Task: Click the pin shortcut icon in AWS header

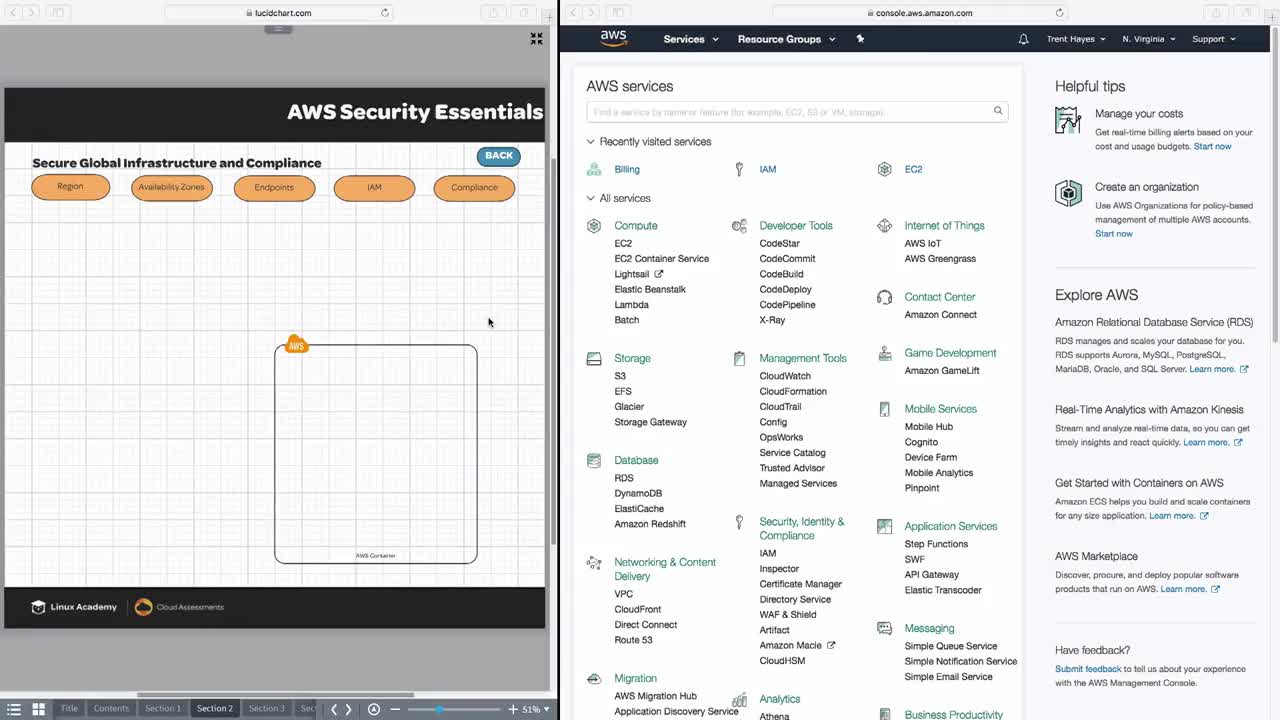Action: point(860,39)
